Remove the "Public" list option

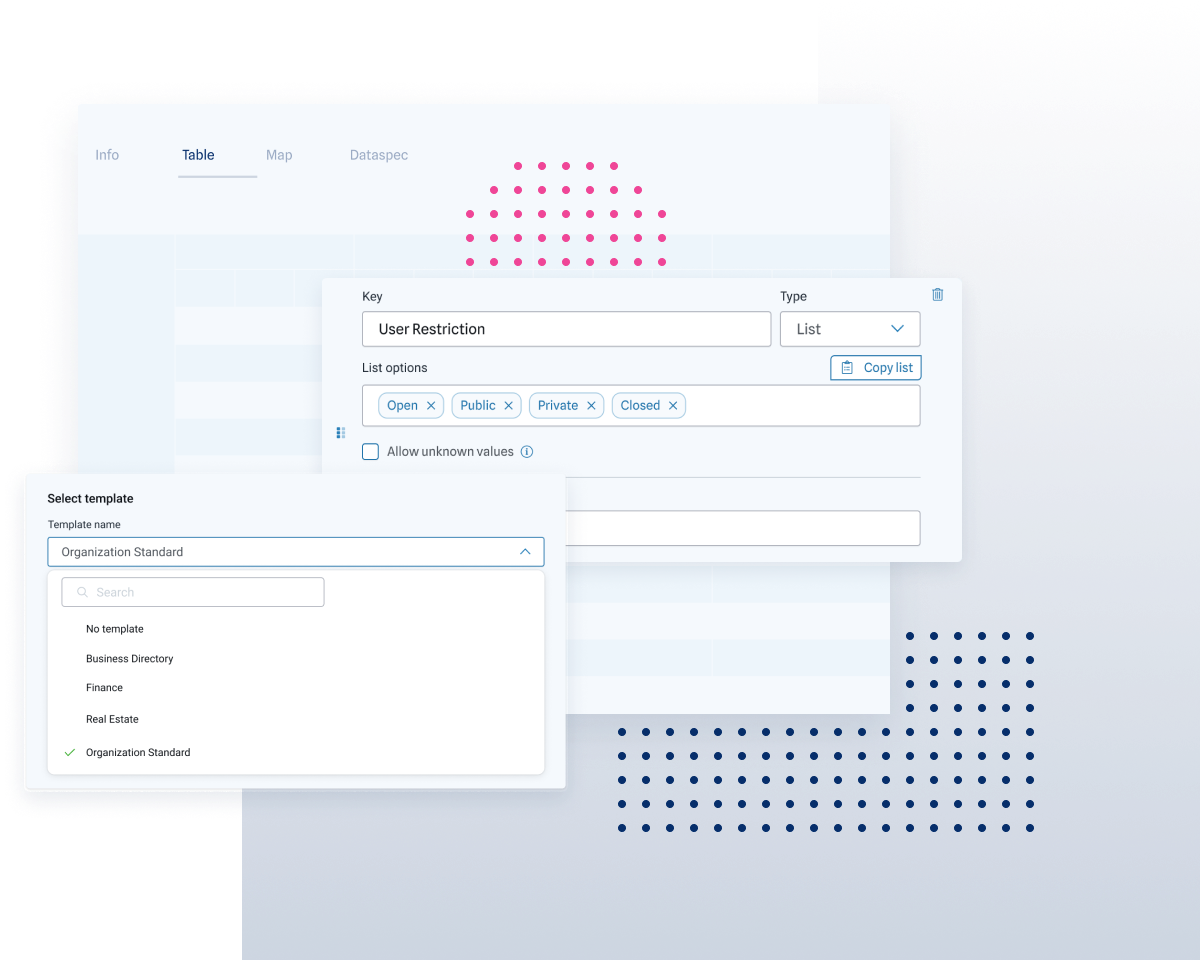tap(509, 405)
